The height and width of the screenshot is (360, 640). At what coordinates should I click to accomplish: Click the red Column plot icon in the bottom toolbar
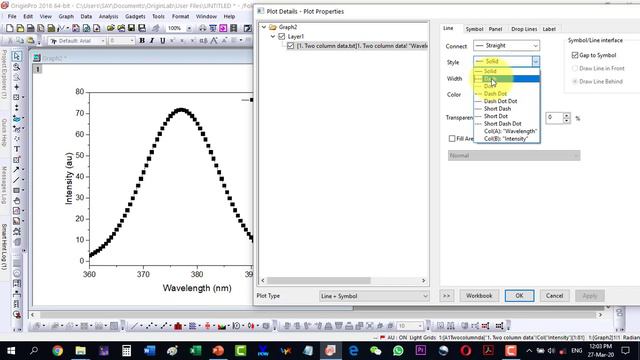pyautogui.click(x=178, y=326)
